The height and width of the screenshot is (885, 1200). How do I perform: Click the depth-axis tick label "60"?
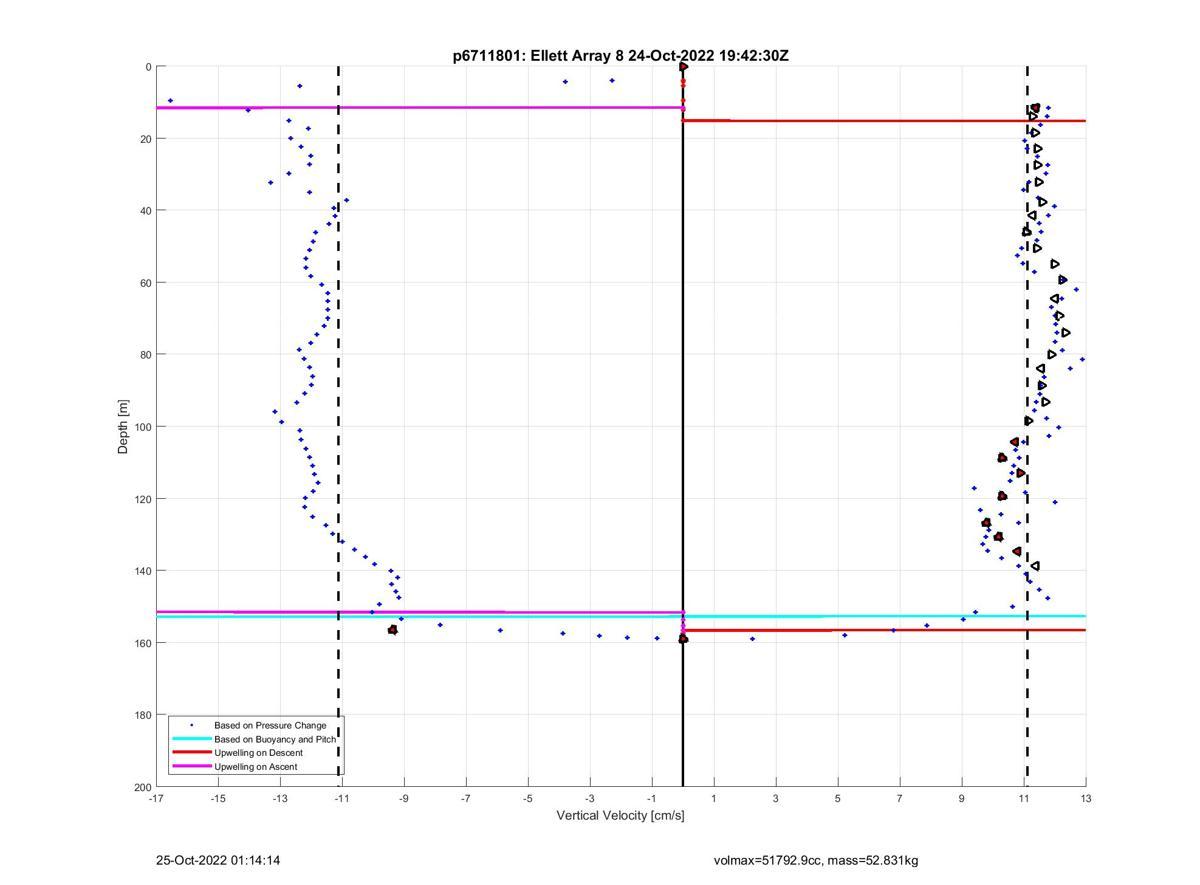coord(145,283)
